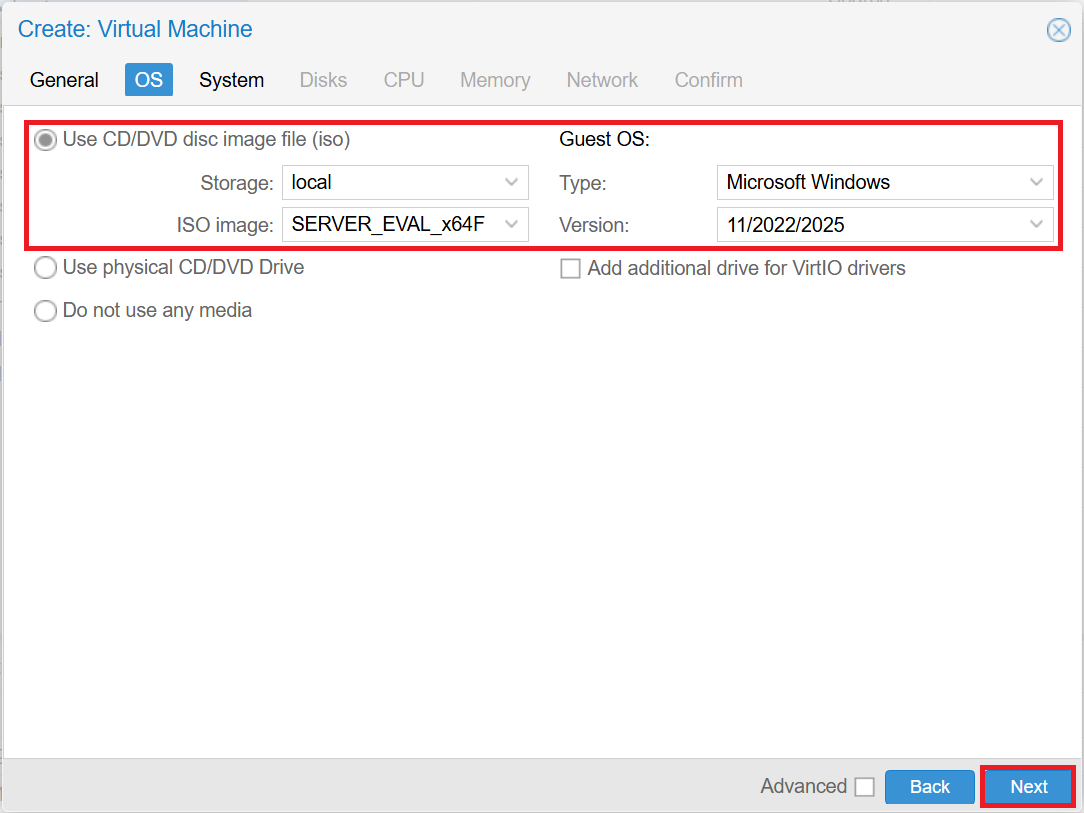The height and width of the screenshot is (813, 1084).
Task: Select the Use CD/DVD disc image file option
Action: (45, 140)
